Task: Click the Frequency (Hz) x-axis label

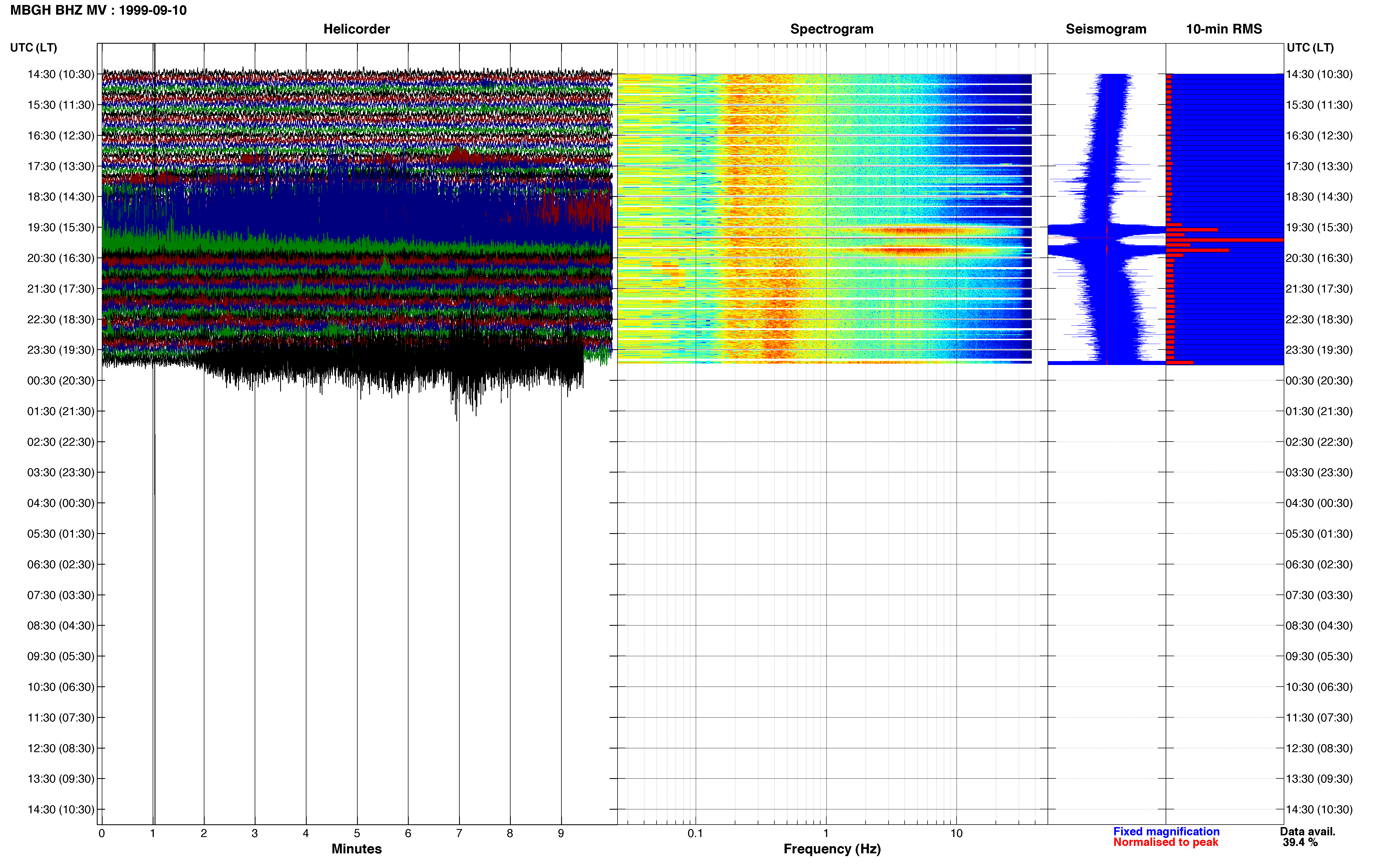Action: coord(832,848)
